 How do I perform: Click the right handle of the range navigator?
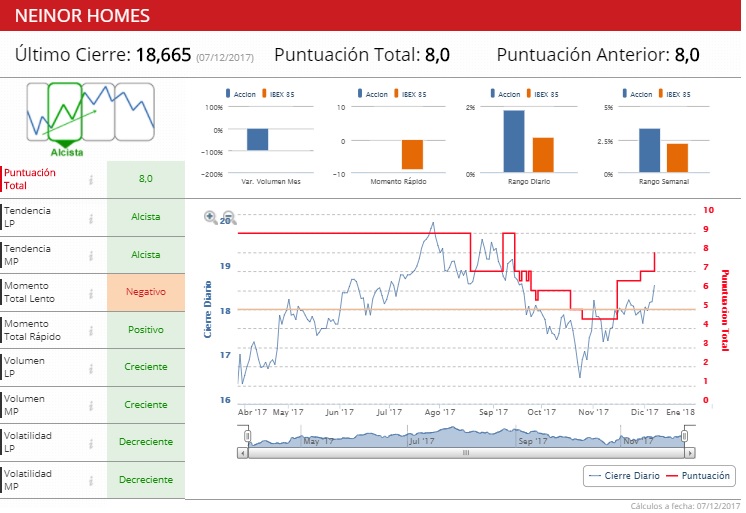pyautogui.click(x=685, y=436)
